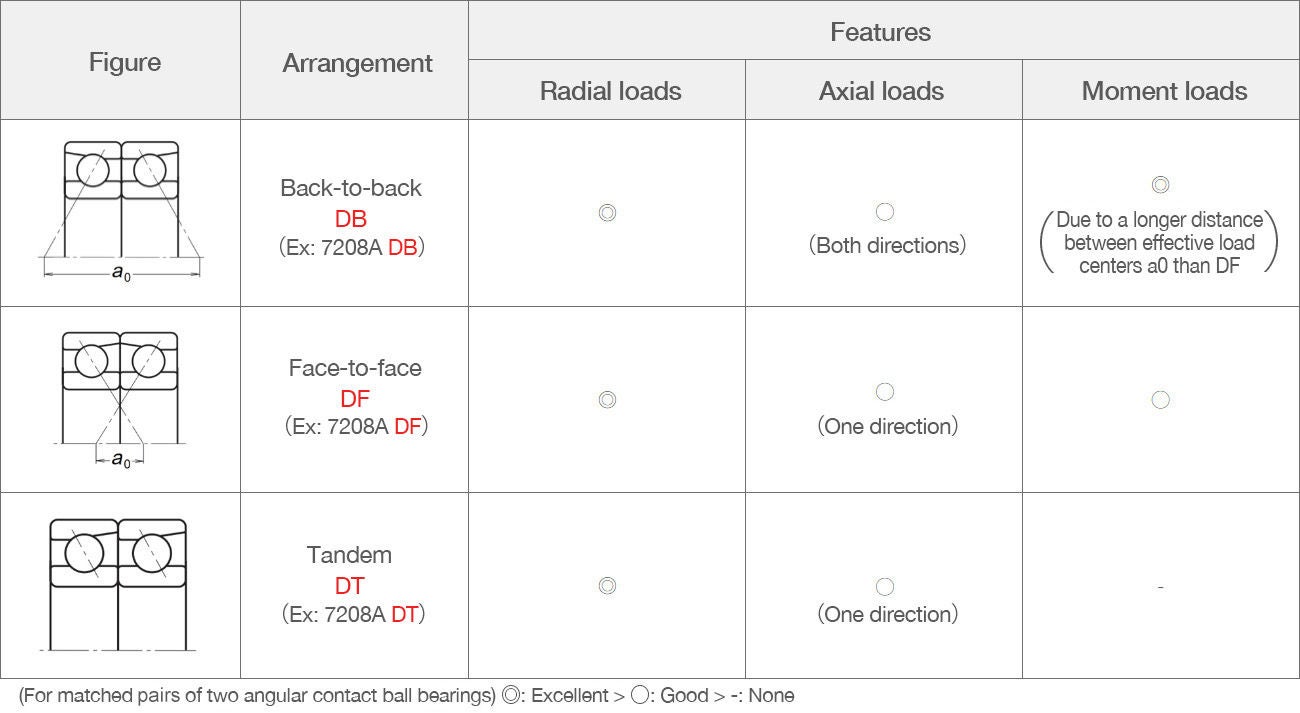1300x713 pixels.
Task: Click the Arrangement column header
Action: tap(357, 63)
